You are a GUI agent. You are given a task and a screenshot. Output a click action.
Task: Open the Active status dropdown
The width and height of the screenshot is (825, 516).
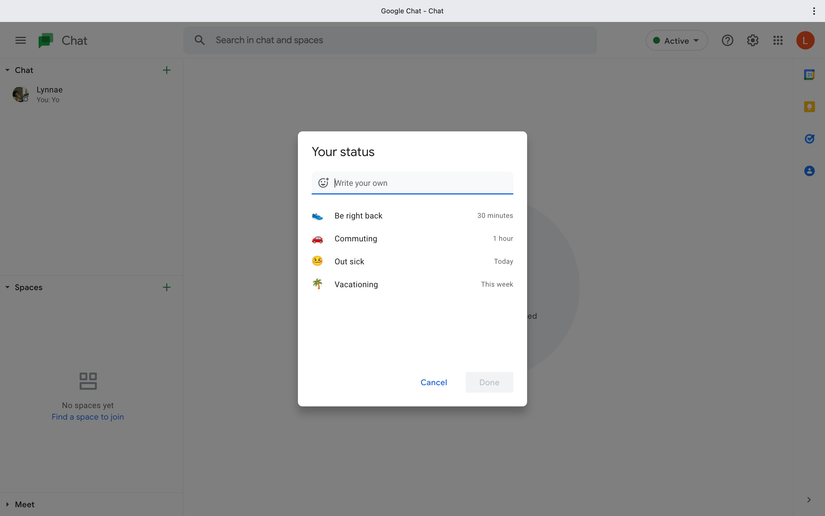tap(676, 41)
